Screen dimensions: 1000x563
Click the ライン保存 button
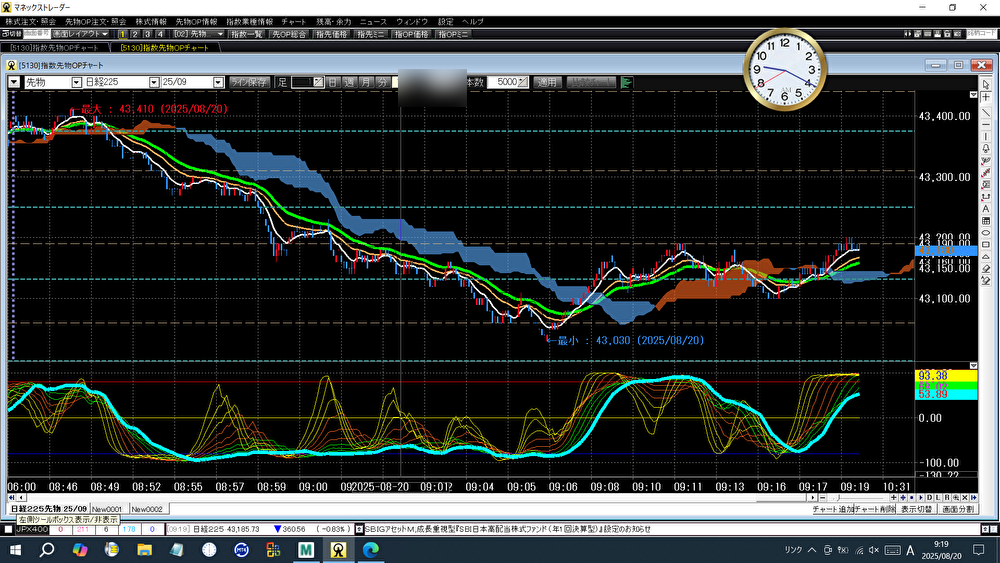(250, 82)
